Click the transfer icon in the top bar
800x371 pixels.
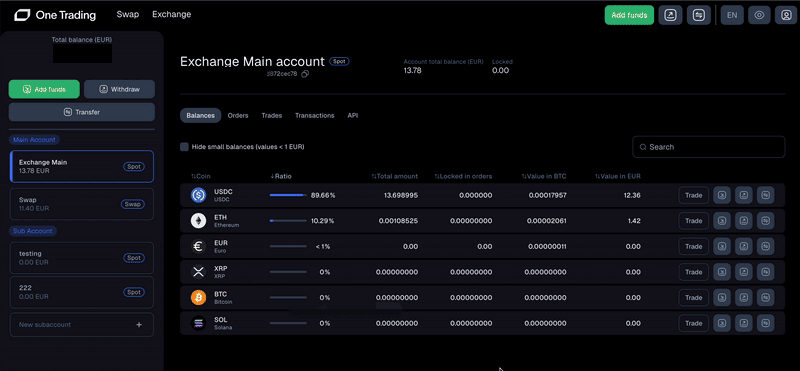699,15
